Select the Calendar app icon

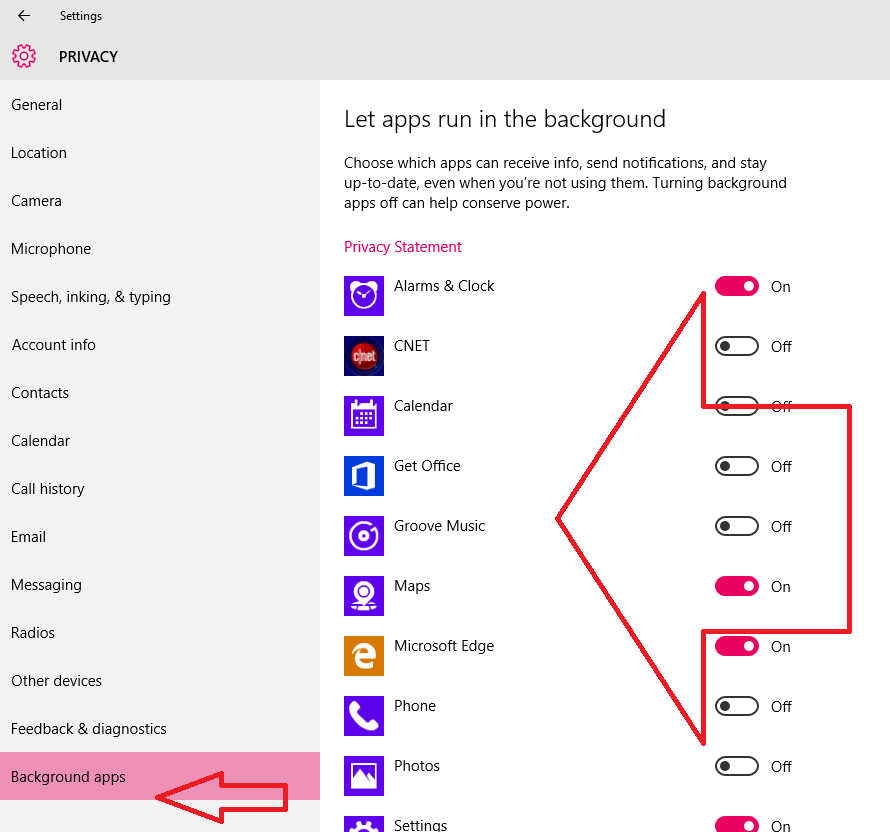click(x=363, y=416)
